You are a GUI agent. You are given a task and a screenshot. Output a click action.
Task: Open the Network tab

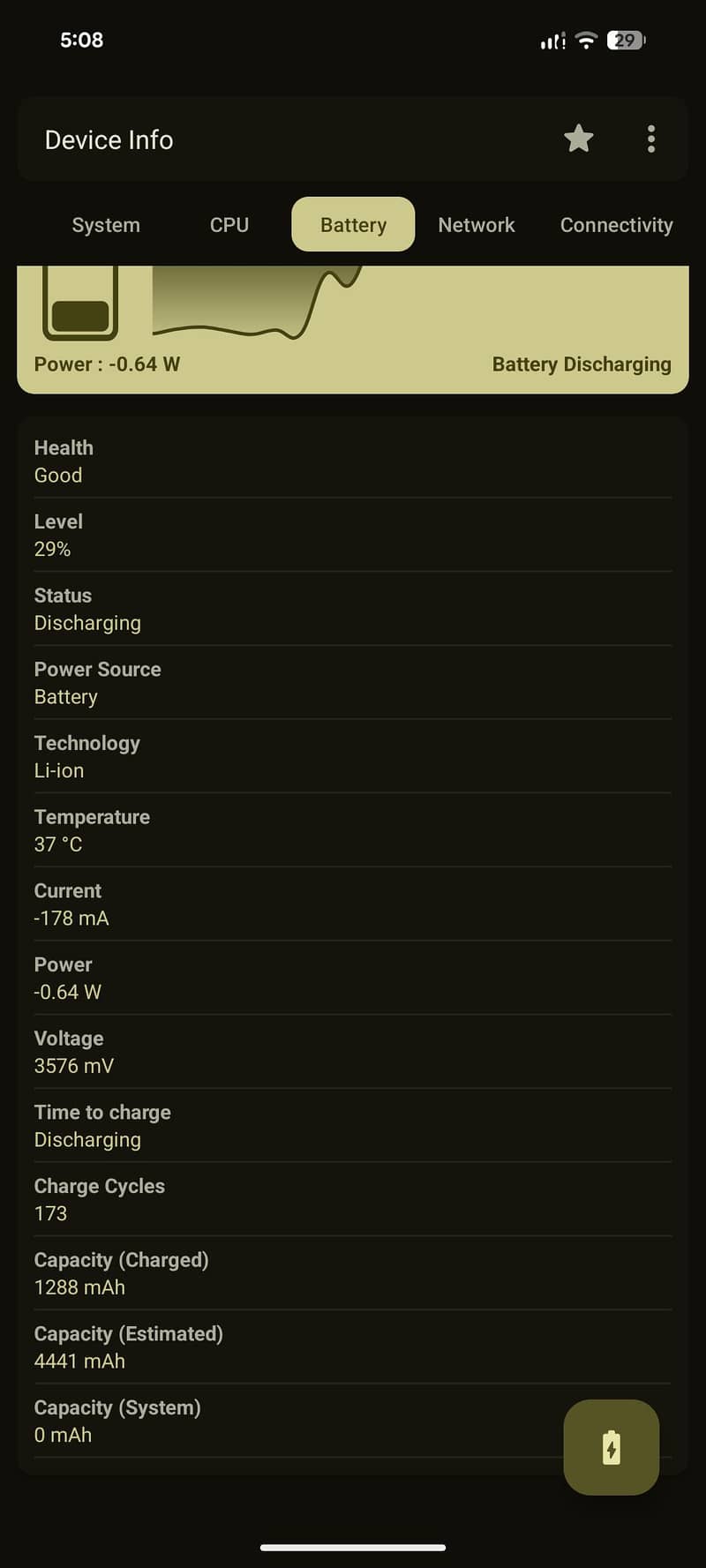(x=477, y=225)
